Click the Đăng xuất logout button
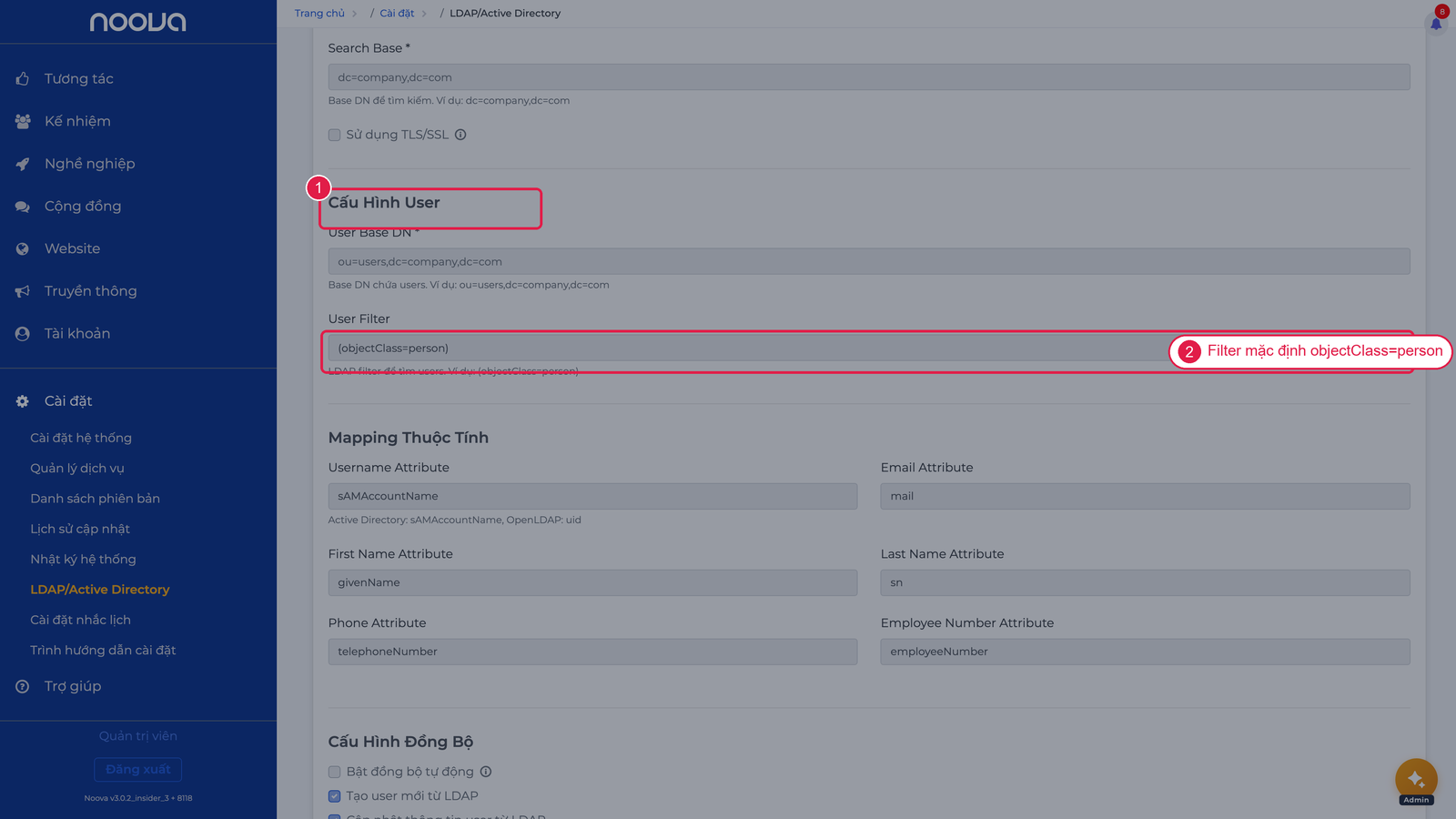Viewport: 1456px width, 819px height. click(x=138, y=770)
